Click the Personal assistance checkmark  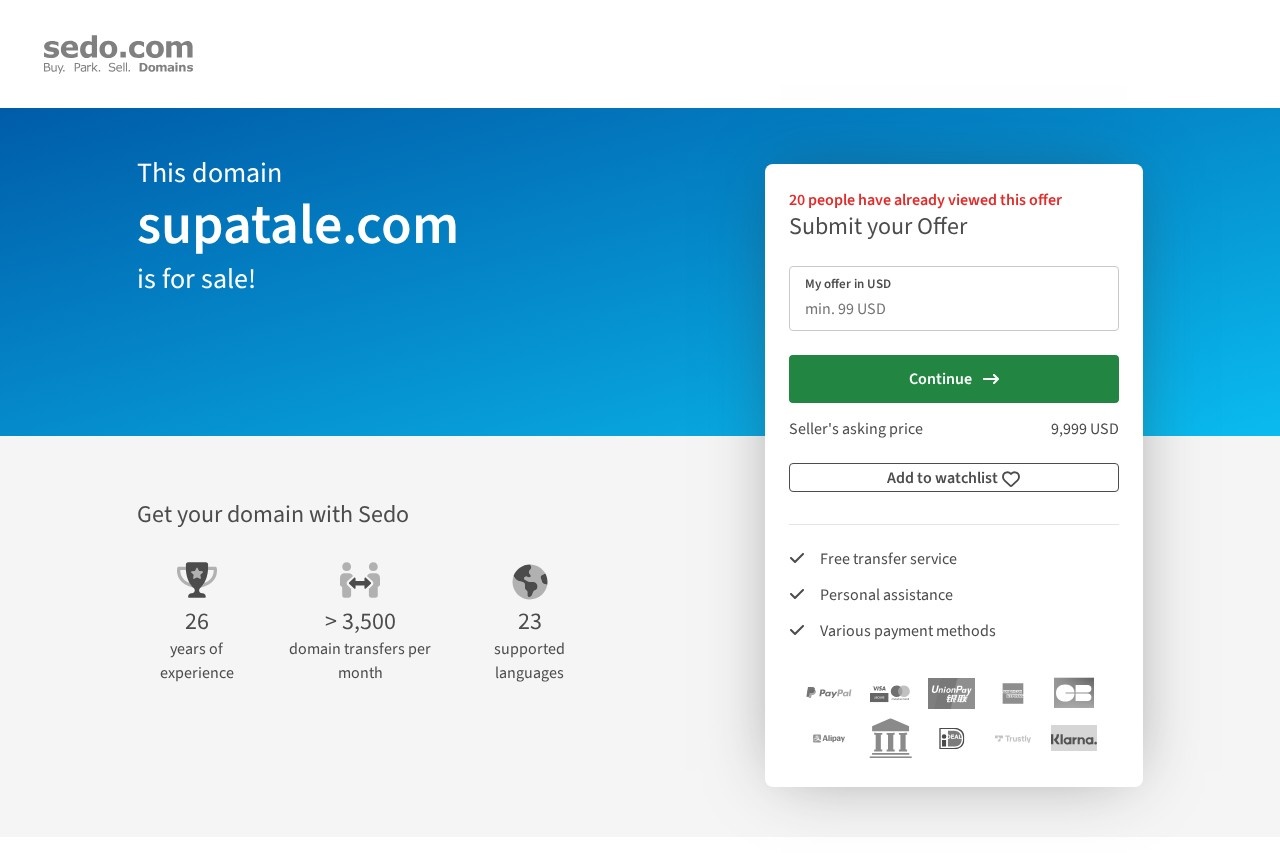point(798,594)
